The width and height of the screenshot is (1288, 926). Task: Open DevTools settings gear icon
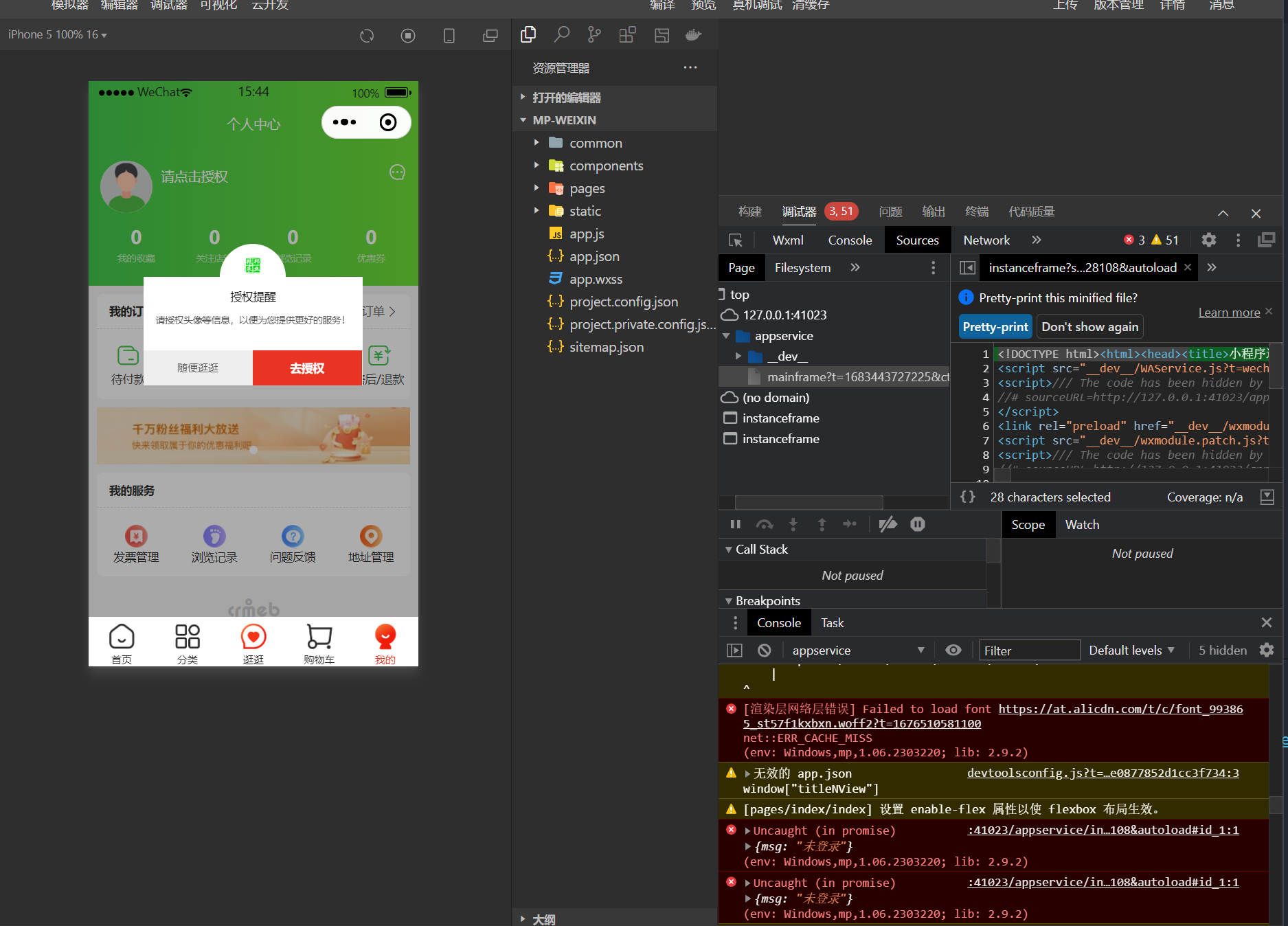coord(1208,240)
